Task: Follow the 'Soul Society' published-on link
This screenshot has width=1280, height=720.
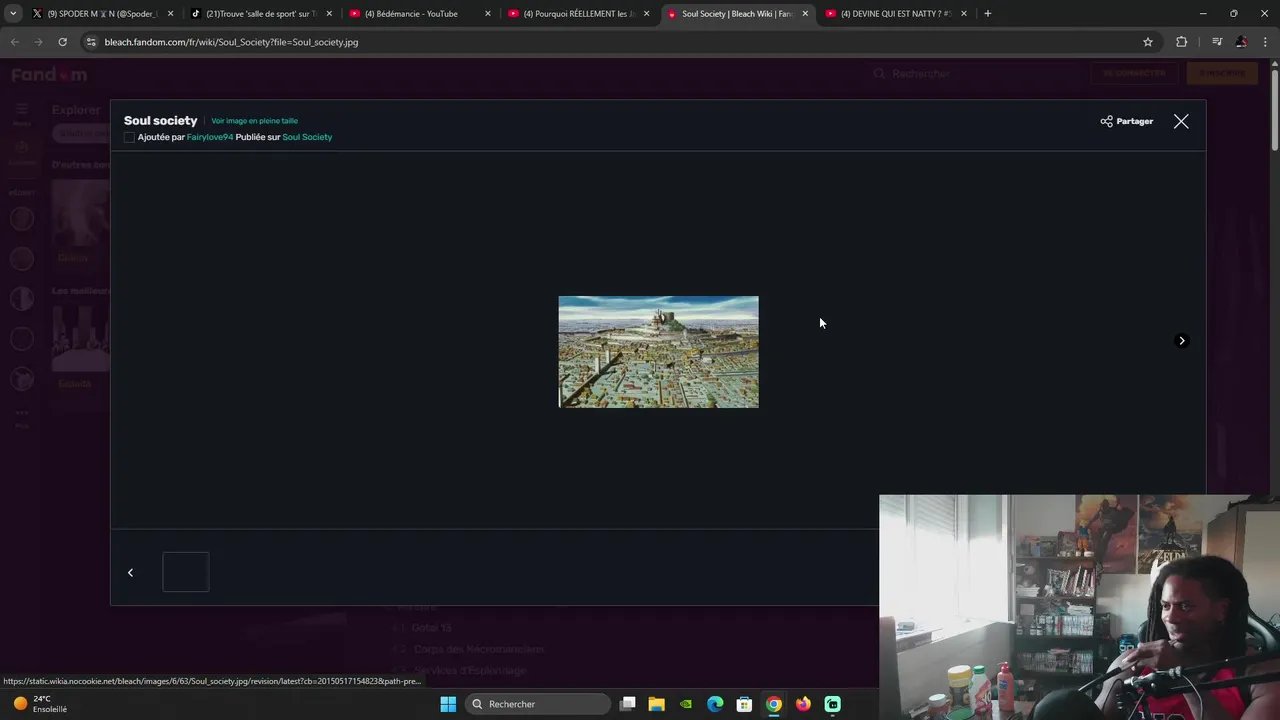Action: (307, 137)
